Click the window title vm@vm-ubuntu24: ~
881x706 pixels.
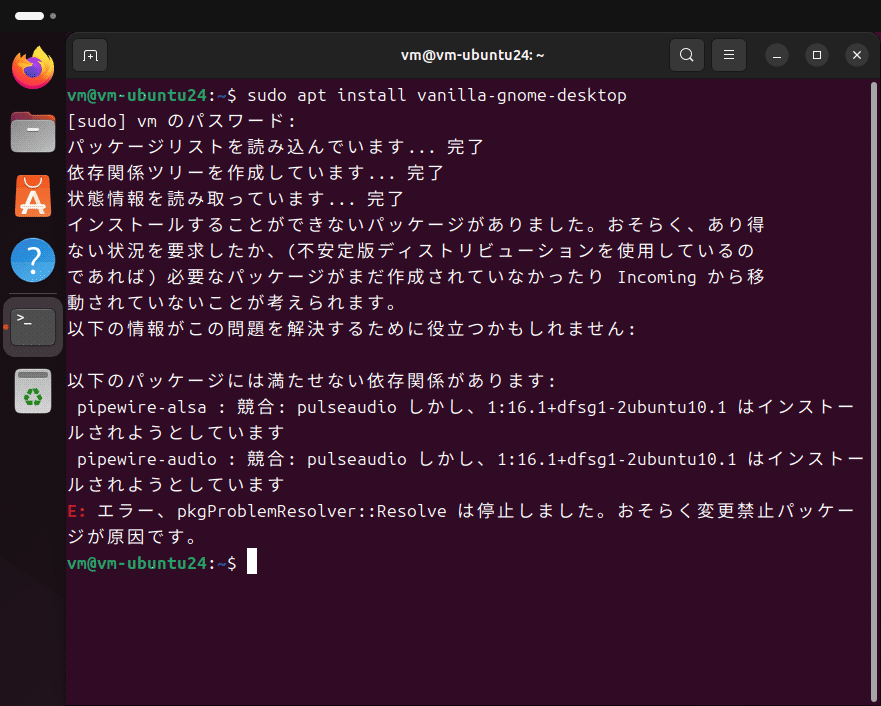point(473,55)
